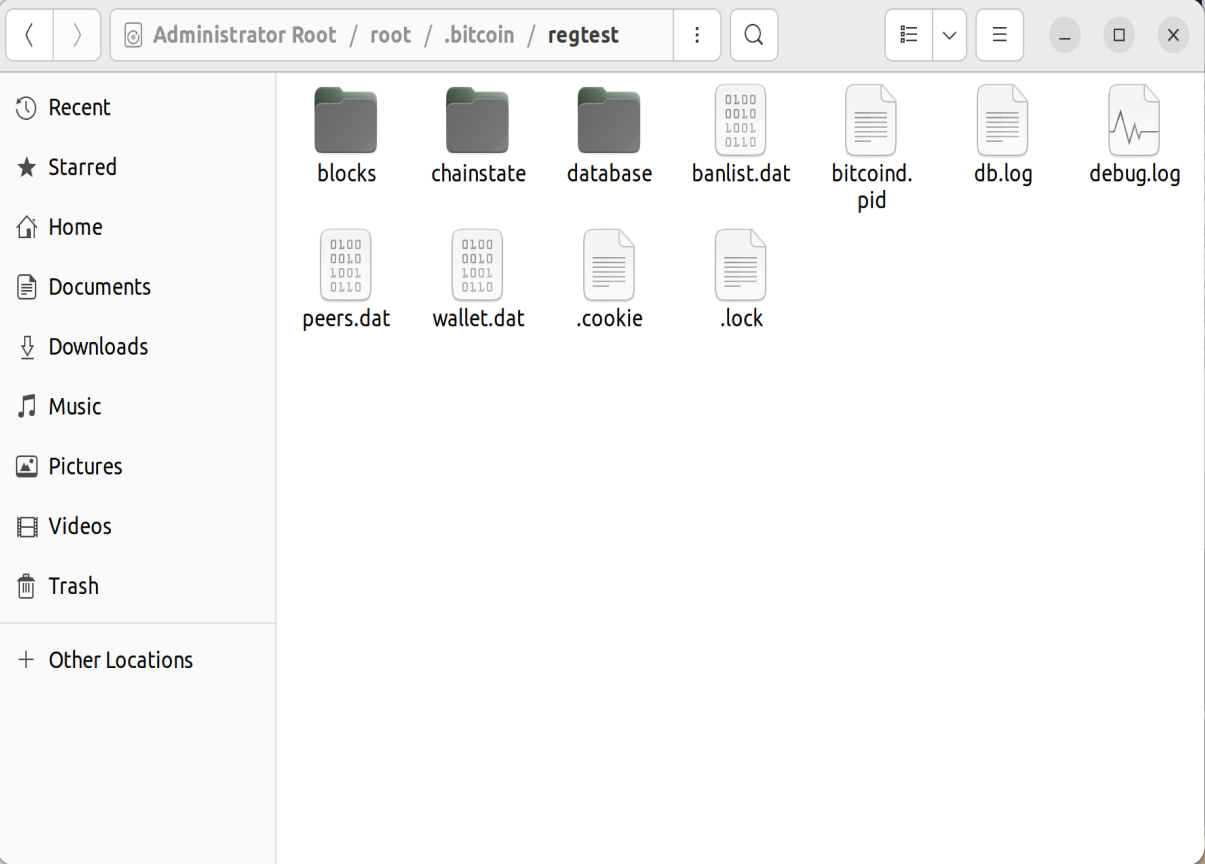Screen dimensions: 1205x864
Task: Open the blocks folder
Action: click(x=346, y=122)
